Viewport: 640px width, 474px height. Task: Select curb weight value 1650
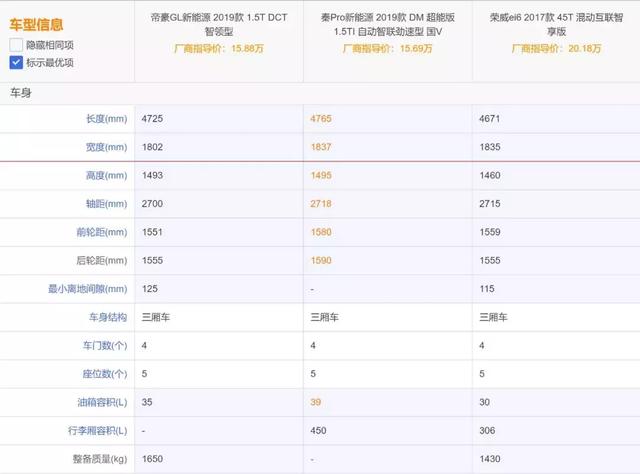coord(152,459)
